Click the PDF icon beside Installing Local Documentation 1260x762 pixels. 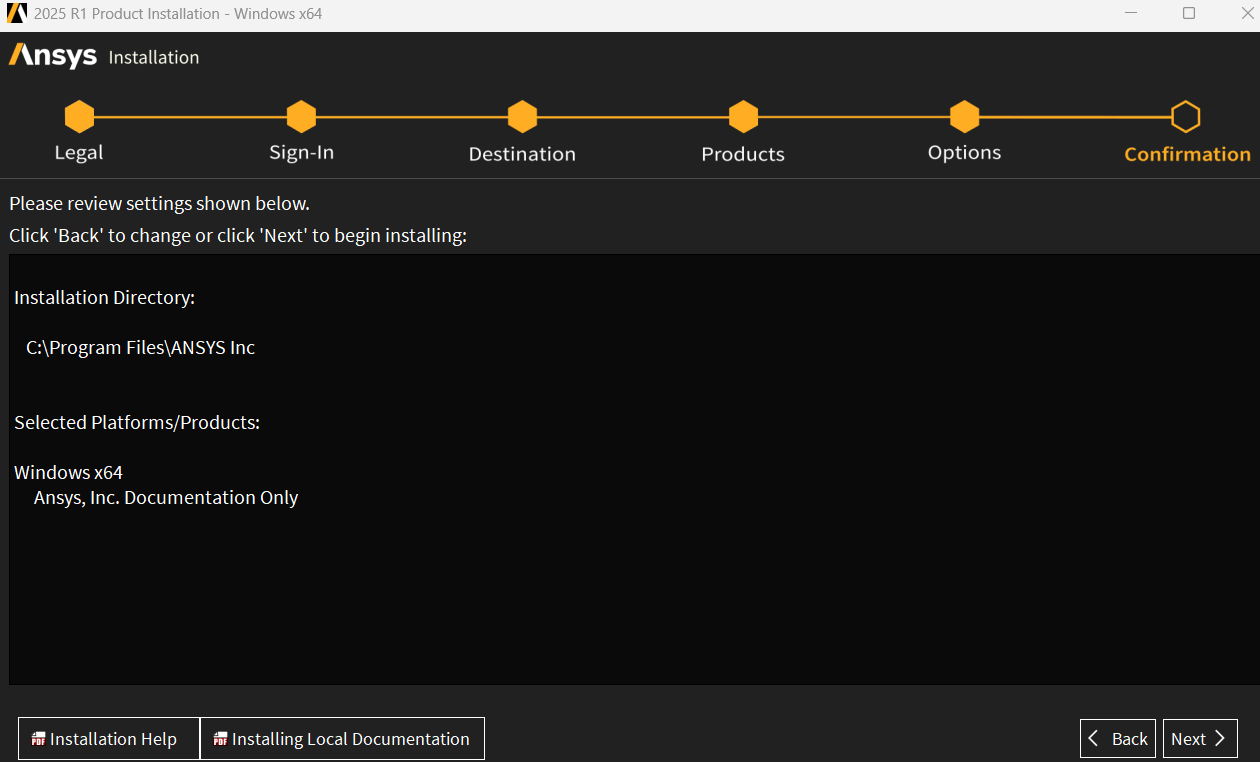click(x=220, y=739)
